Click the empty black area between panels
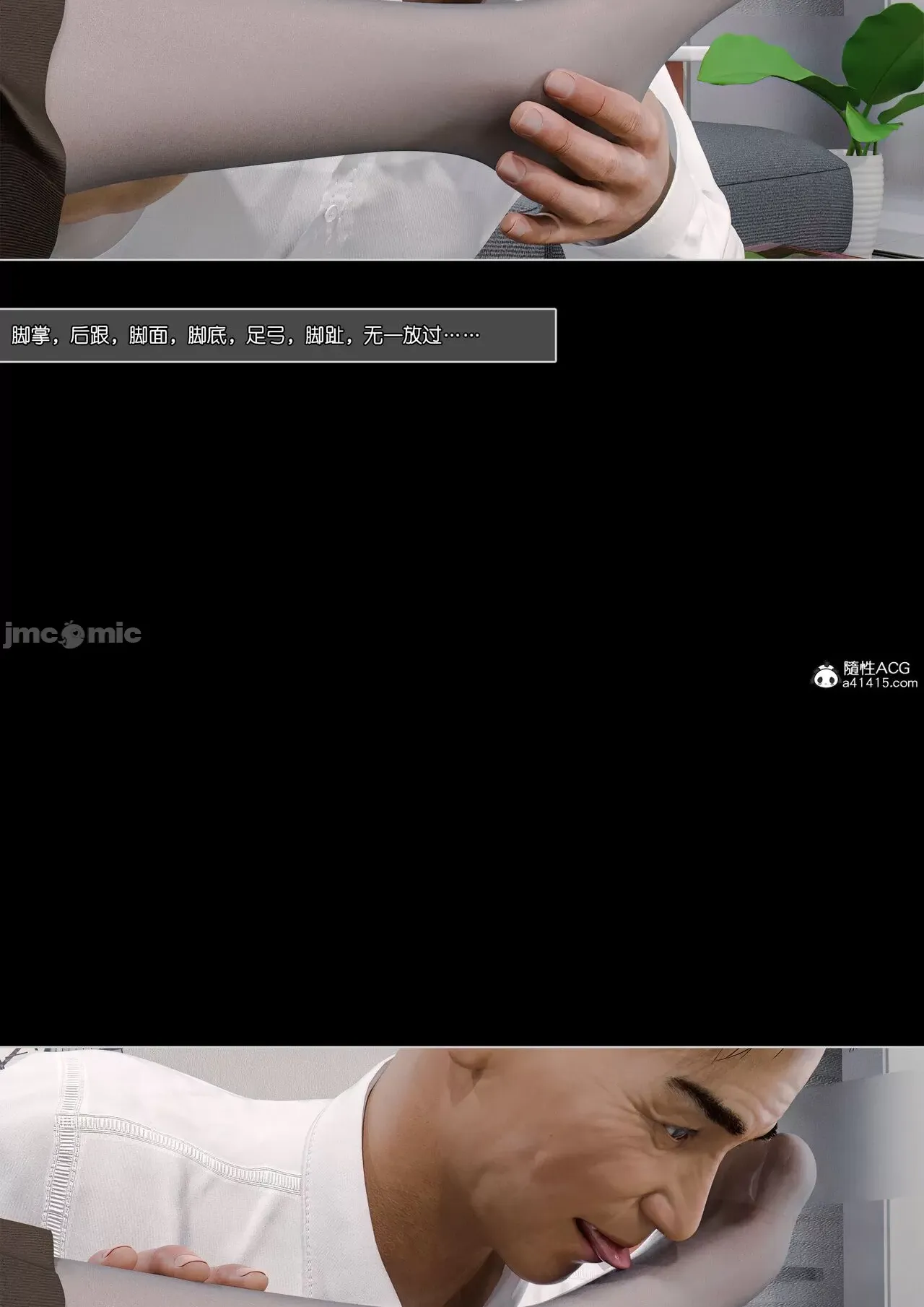 (462, 830)
